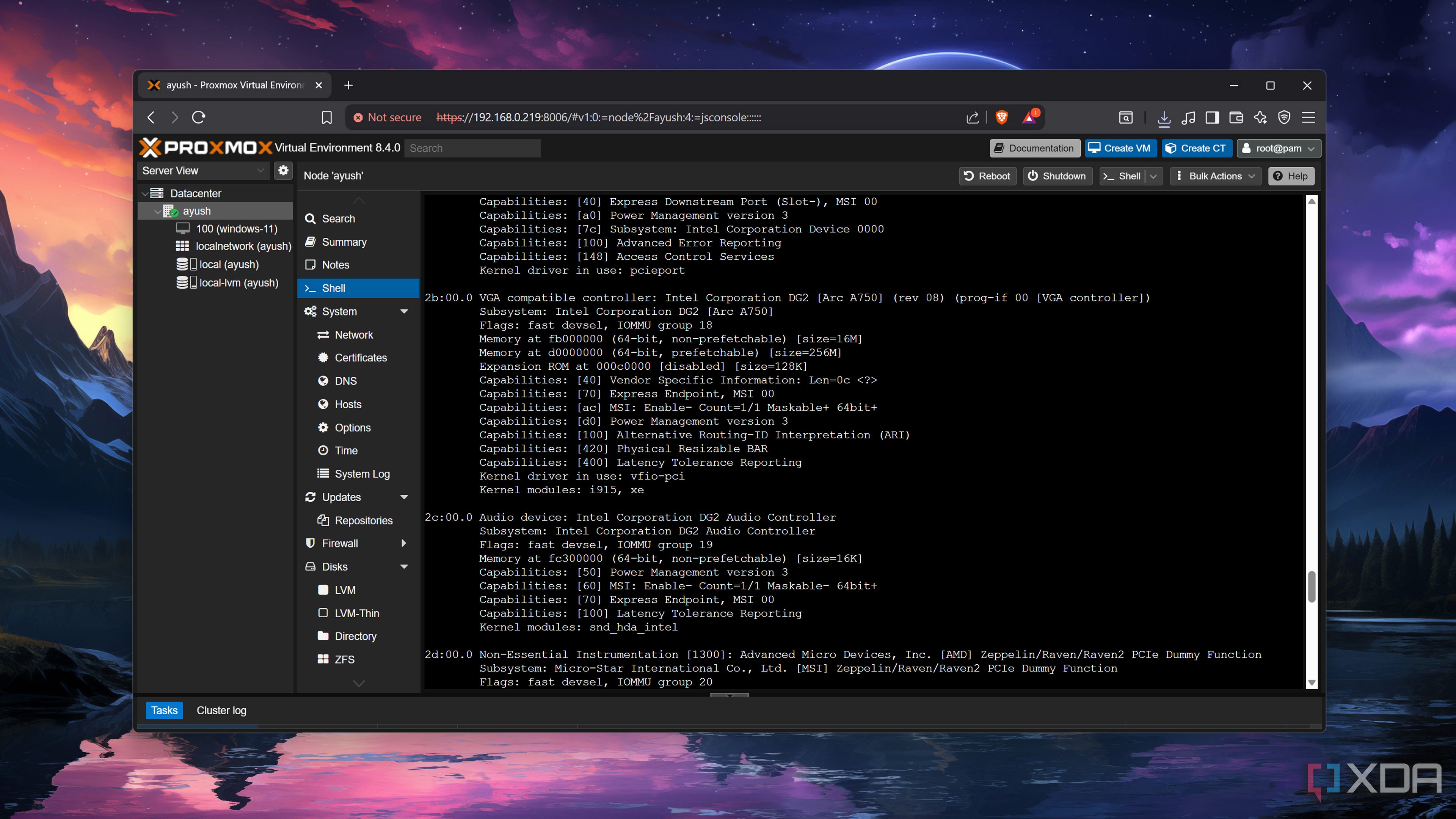Expand the Firewall menu section
This screenshot has height=819, width=1456.
403,543
